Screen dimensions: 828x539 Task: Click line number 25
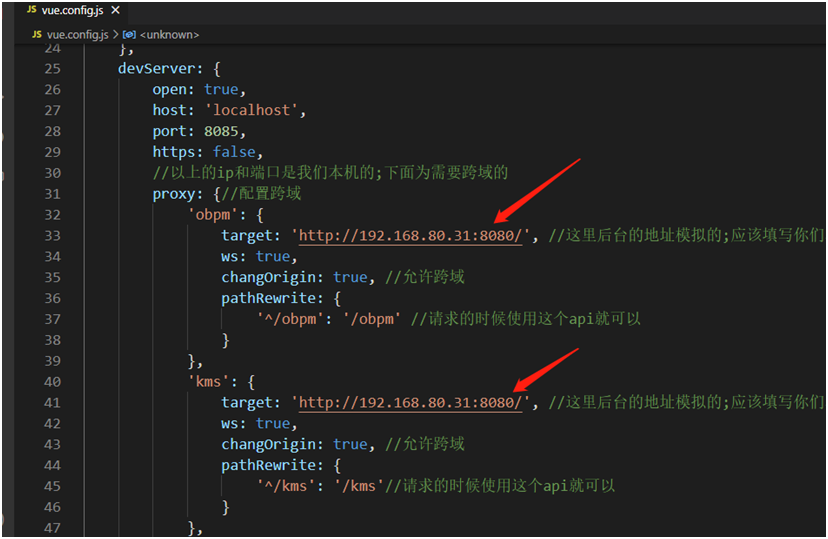[52, 69]
